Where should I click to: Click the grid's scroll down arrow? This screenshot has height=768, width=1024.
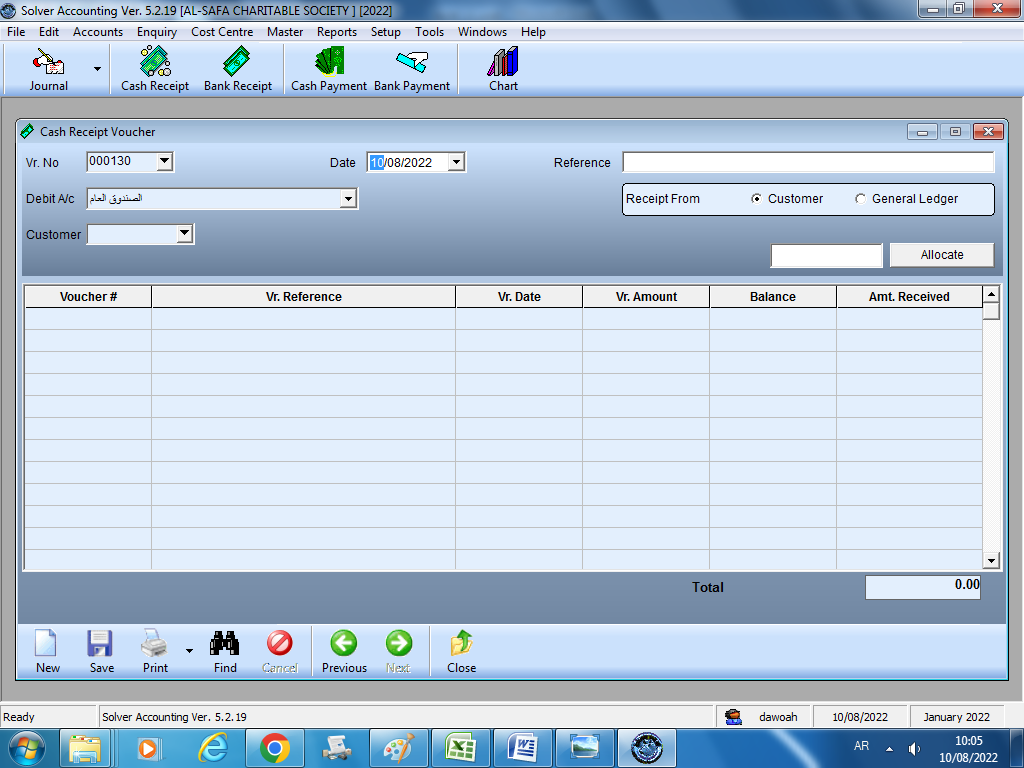click(x=991, y=561)
